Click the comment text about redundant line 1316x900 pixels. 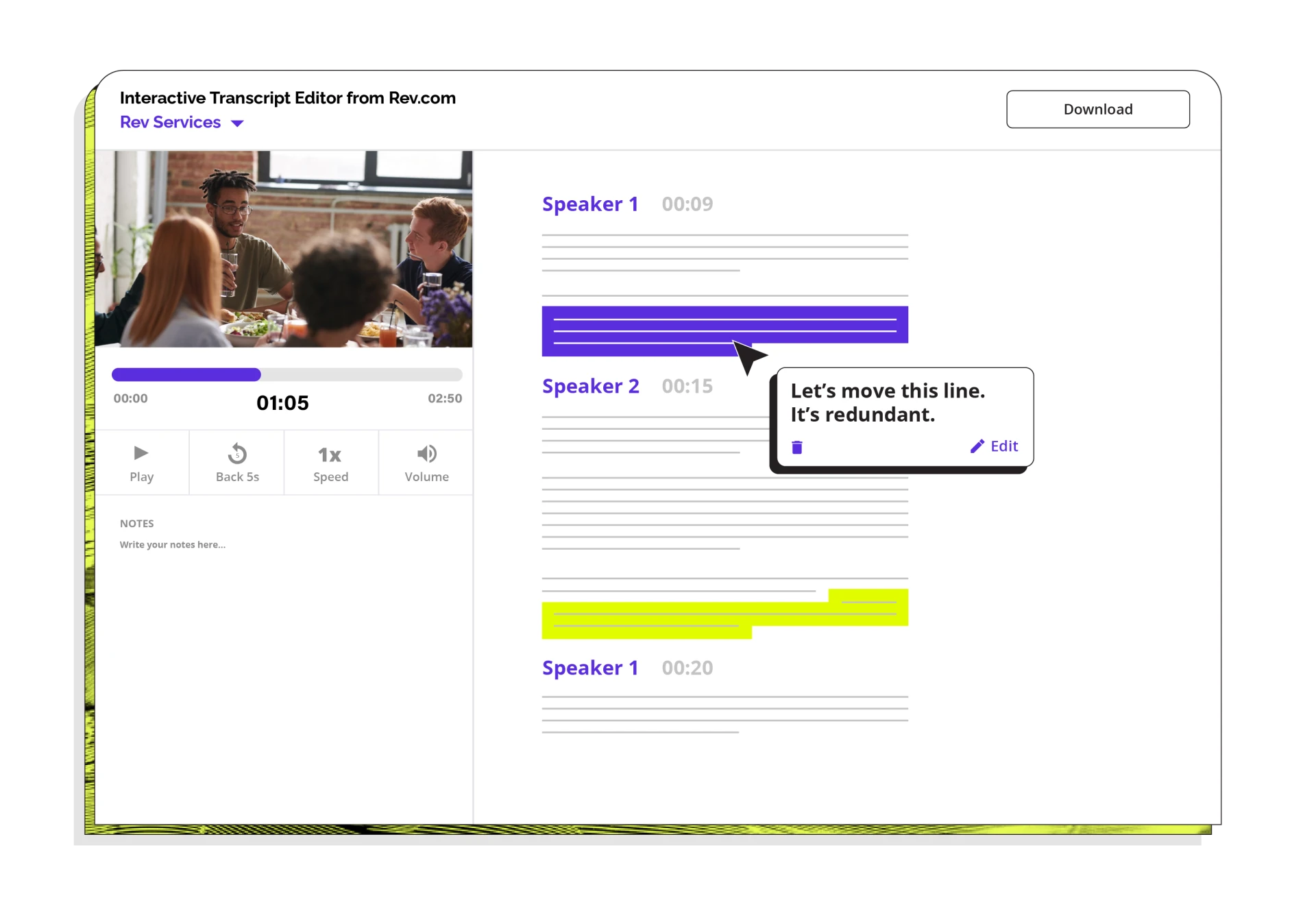coord(887,403)
